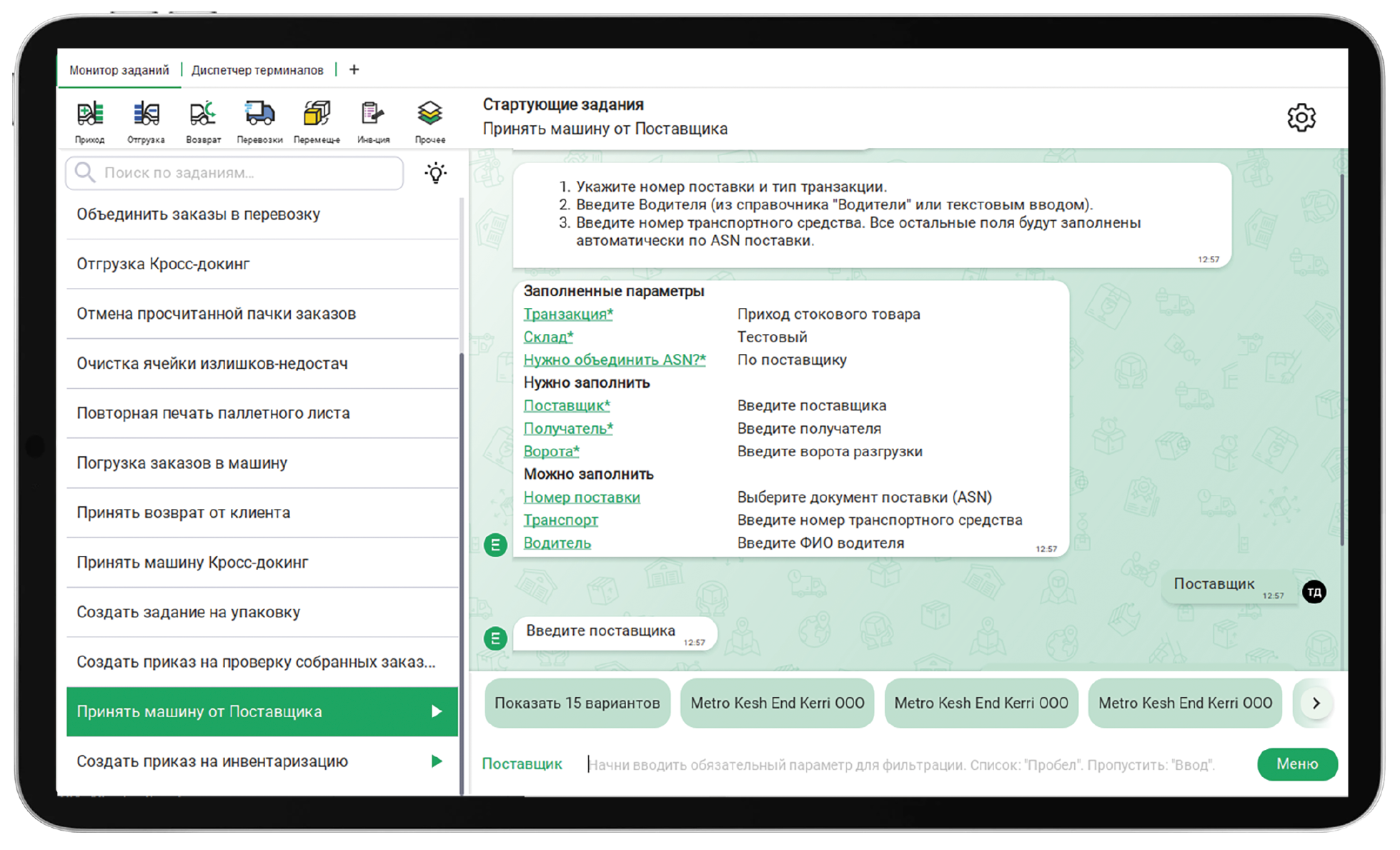Select Создать задание на упаковку task
This screenshot has width=1400, height=850.
pos(262,612)
